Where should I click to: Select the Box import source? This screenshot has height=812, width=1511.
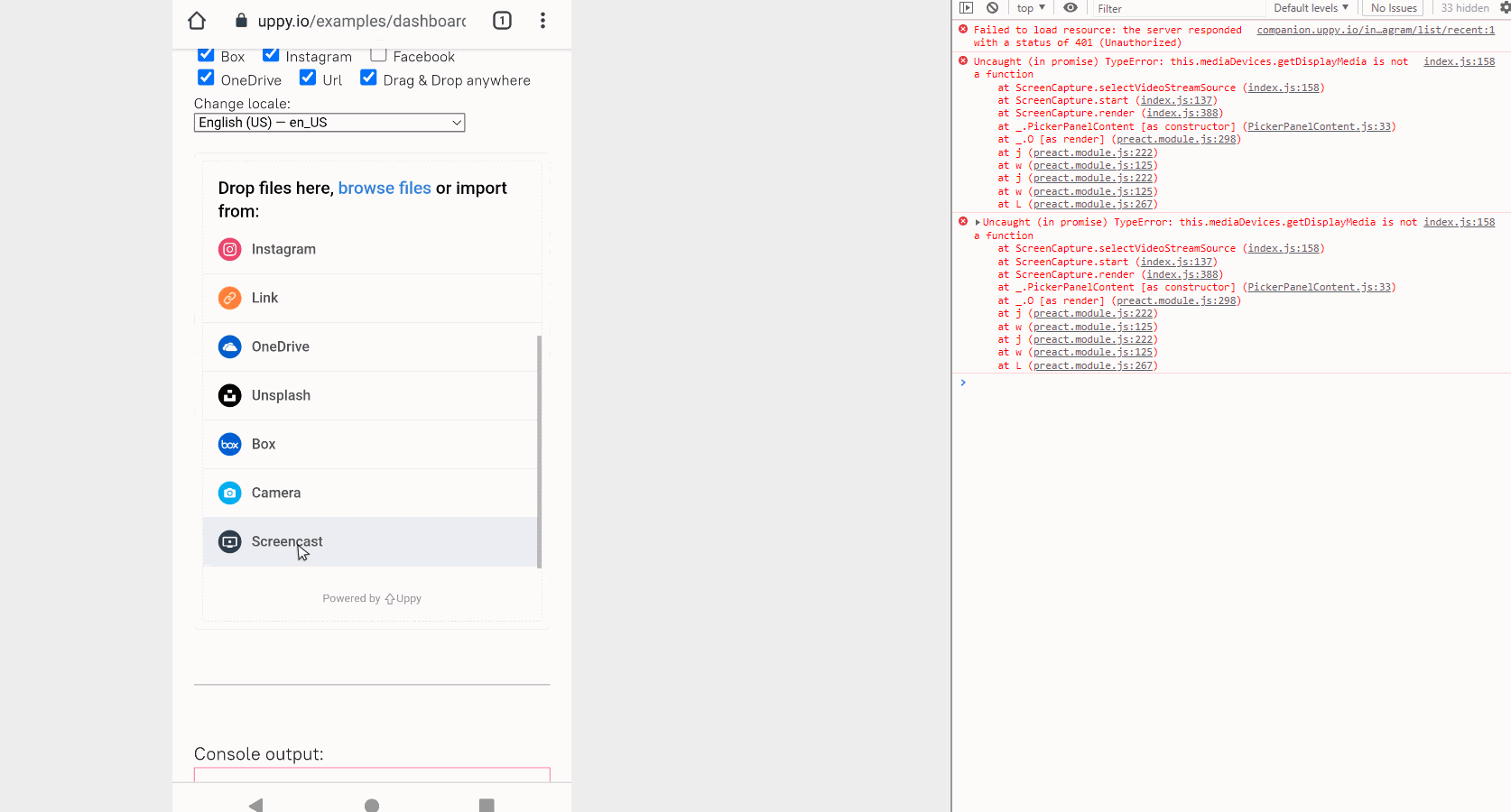pyautogui.click(x=263, y=444)
